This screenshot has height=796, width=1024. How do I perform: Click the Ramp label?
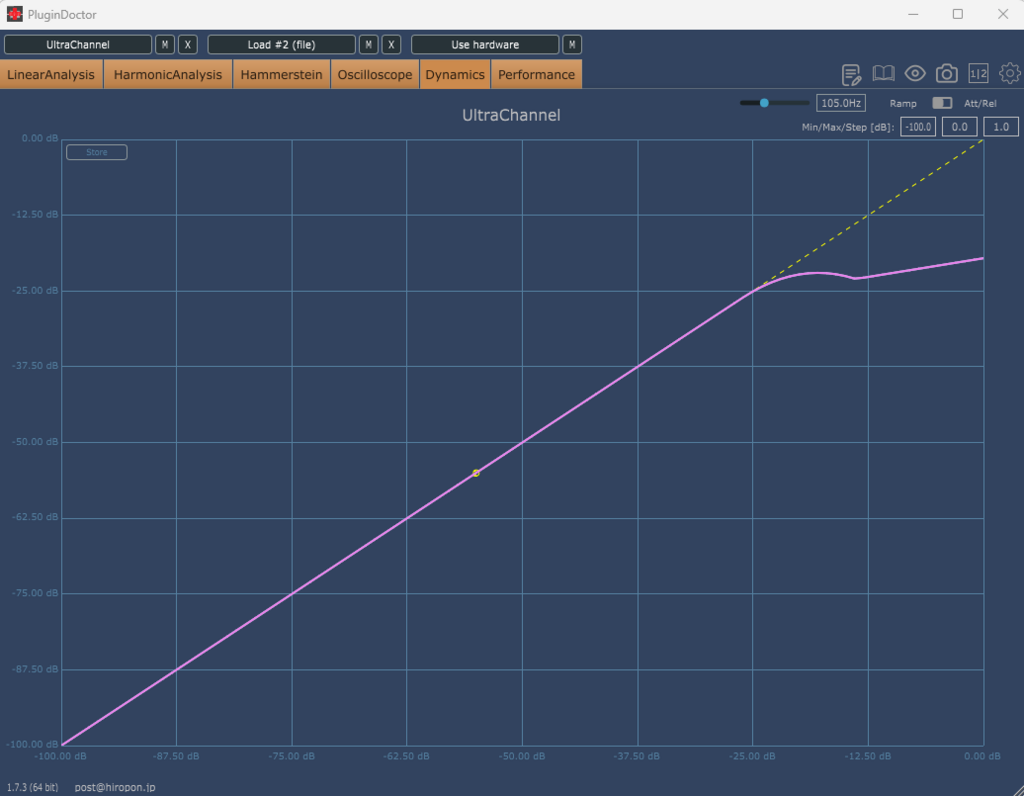click(x=903, y=103)
